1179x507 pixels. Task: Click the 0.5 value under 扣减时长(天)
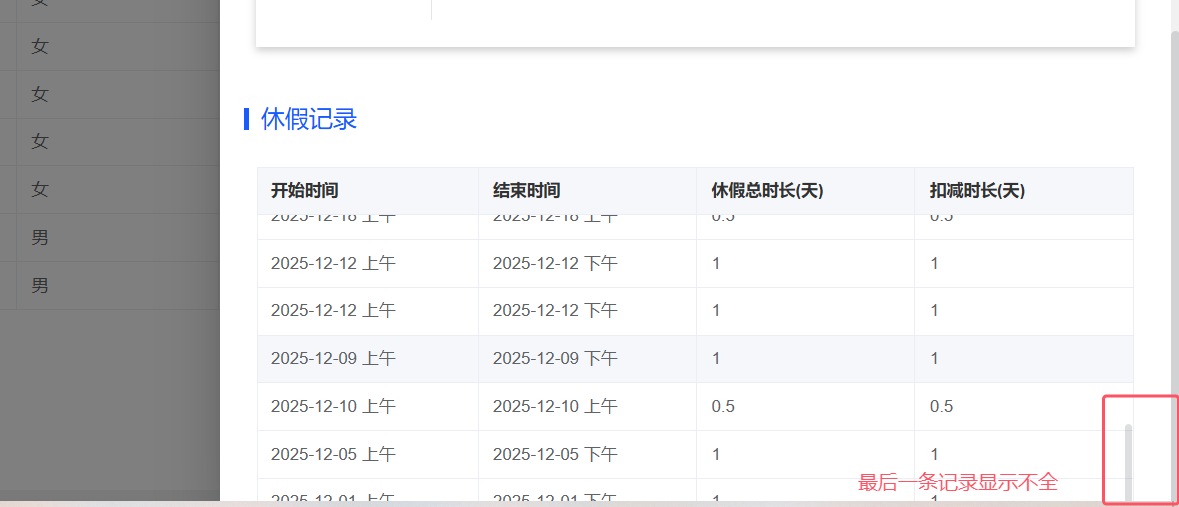pyautogui.click(x=941, y=406)
